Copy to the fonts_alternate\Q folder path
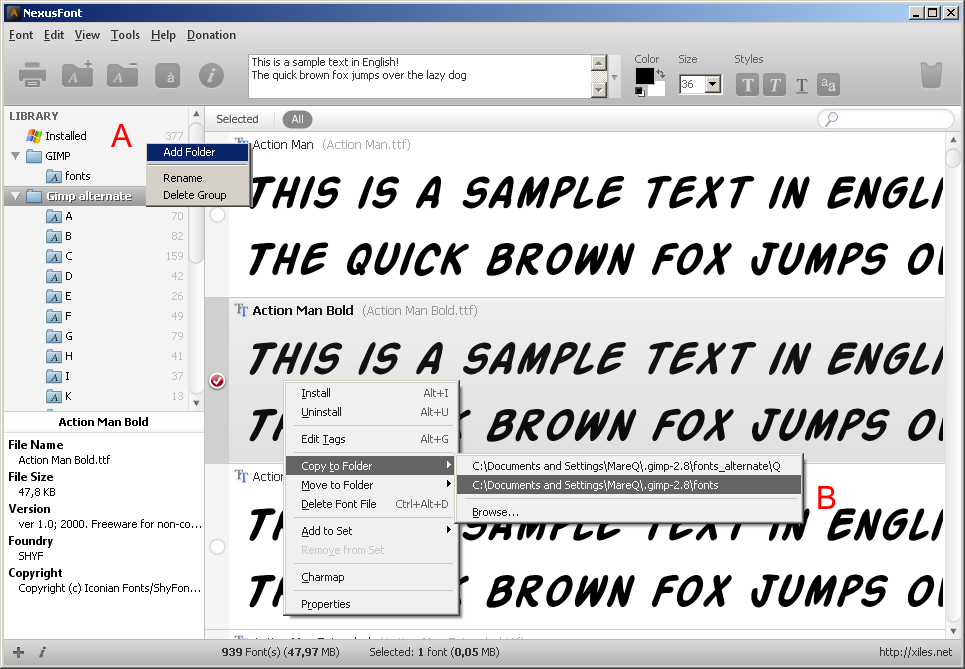 629,466
